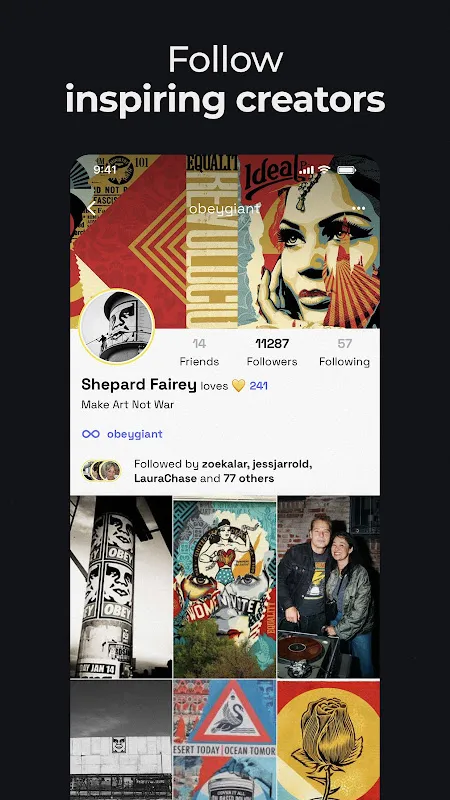
Task: Tap the battery status icon
Action: (346, 170)
